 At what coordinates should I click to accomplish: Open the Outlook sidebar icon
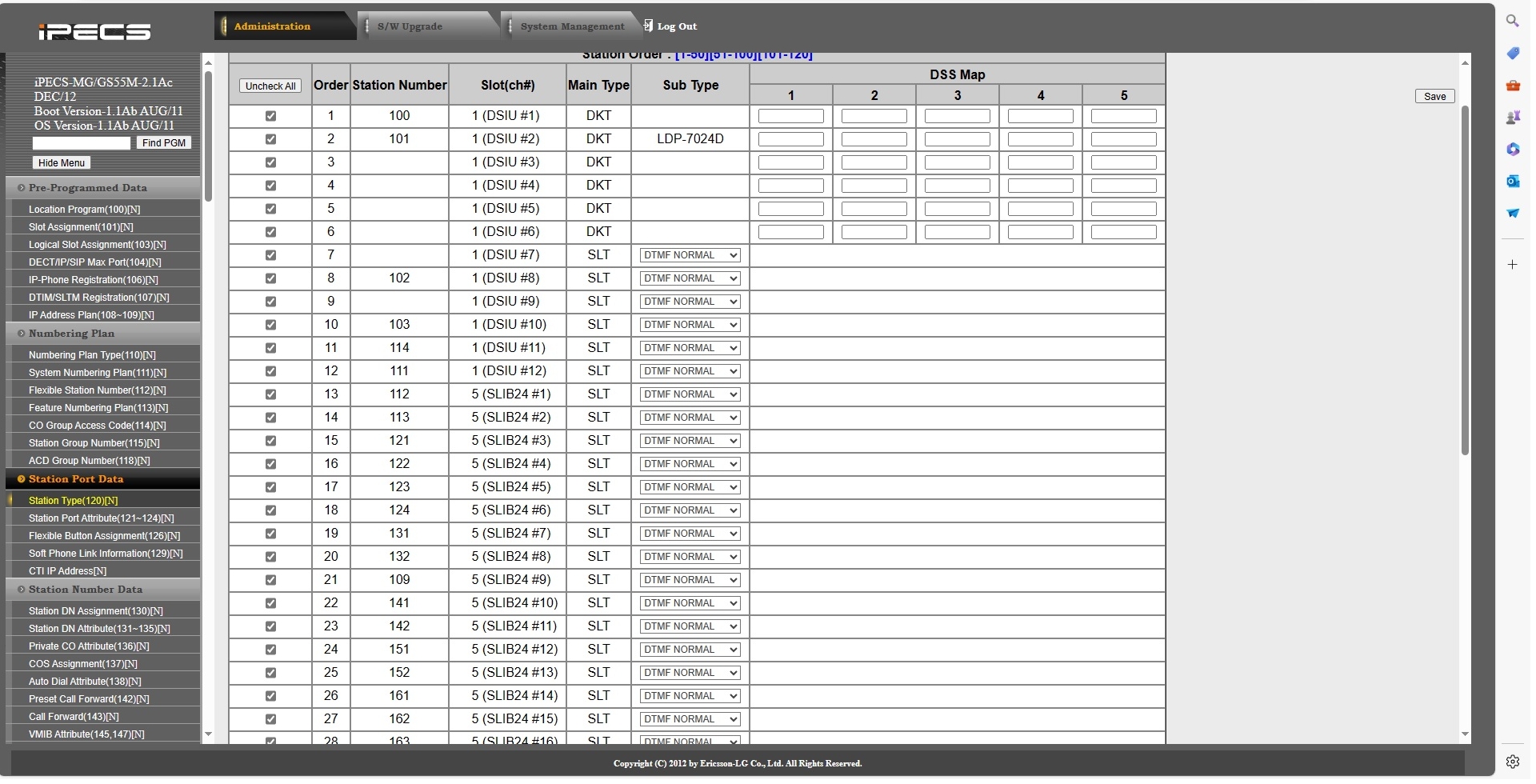[x=1512, y=182]
